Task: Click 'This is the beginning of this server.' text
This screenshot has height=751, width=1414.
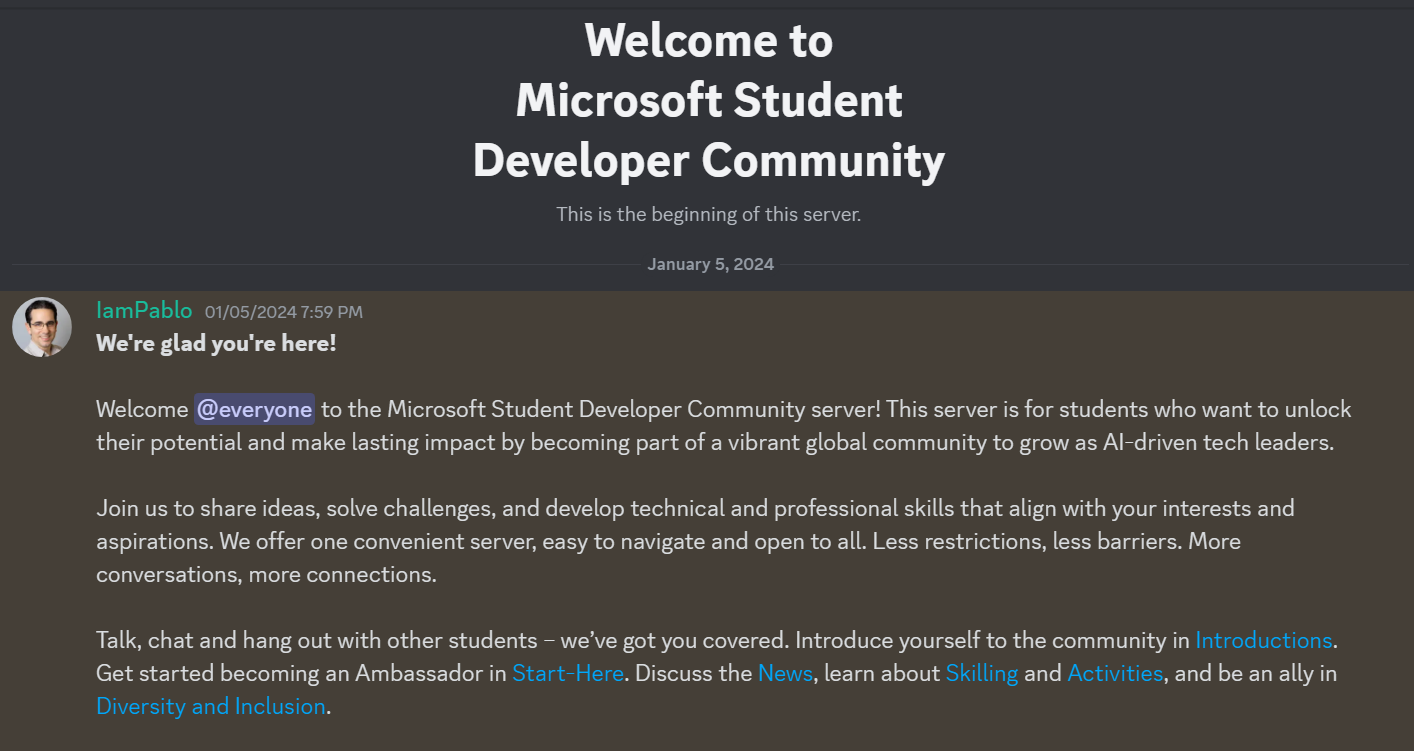Action: pyautogui.click(x=708, y=214)
